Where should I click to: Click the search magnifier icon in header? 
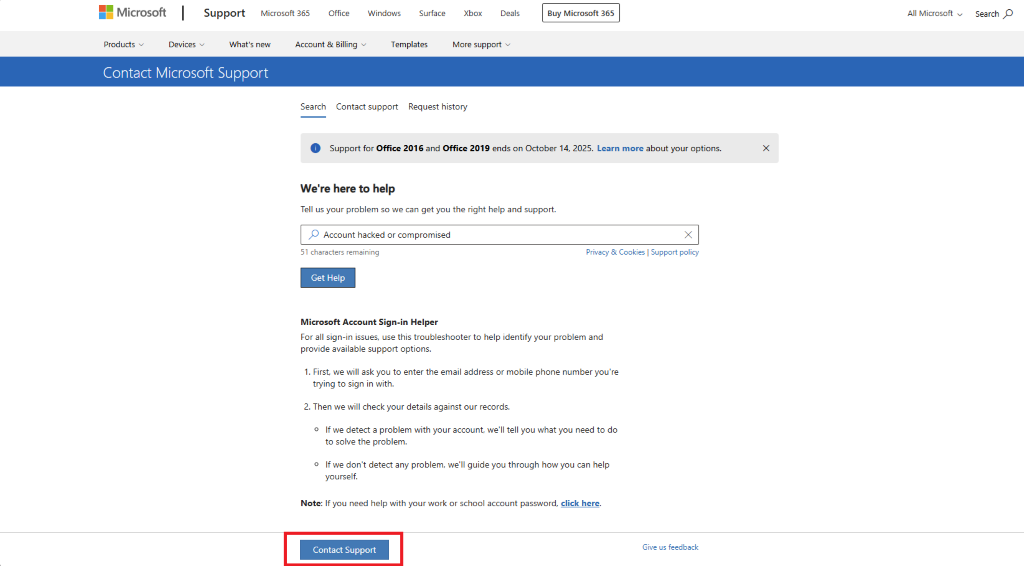tap(1008, 13)
